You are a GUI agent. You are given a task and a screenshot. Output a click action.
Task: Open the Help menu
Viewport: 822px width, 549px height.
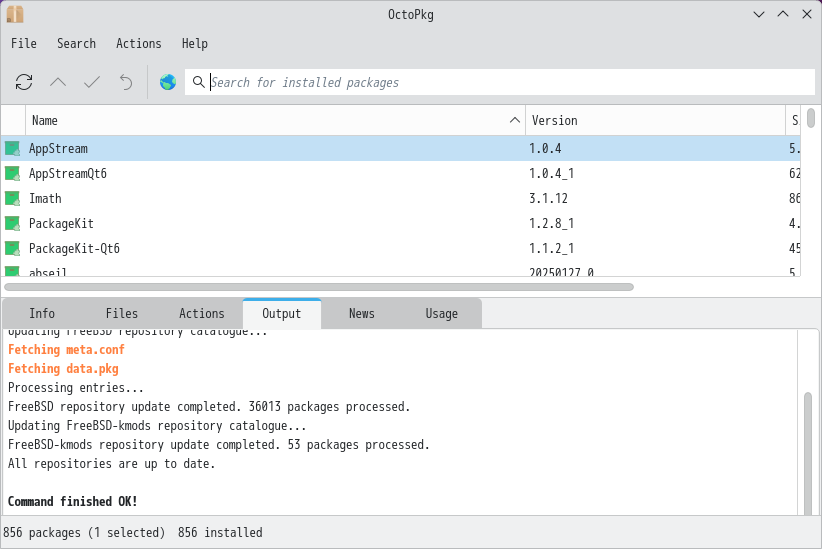(195, 43)
